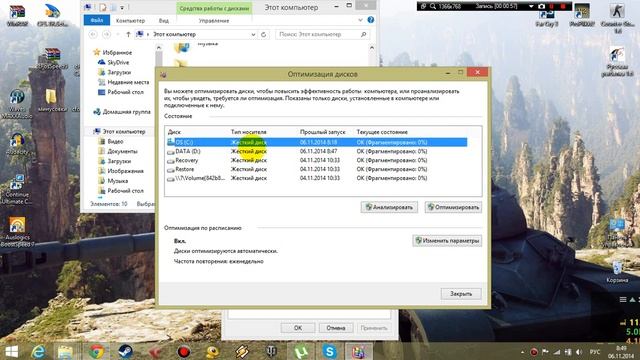Select Видео under Этот компьютер
This screenshot has width=640, height=360.
[x=115, y=141]
